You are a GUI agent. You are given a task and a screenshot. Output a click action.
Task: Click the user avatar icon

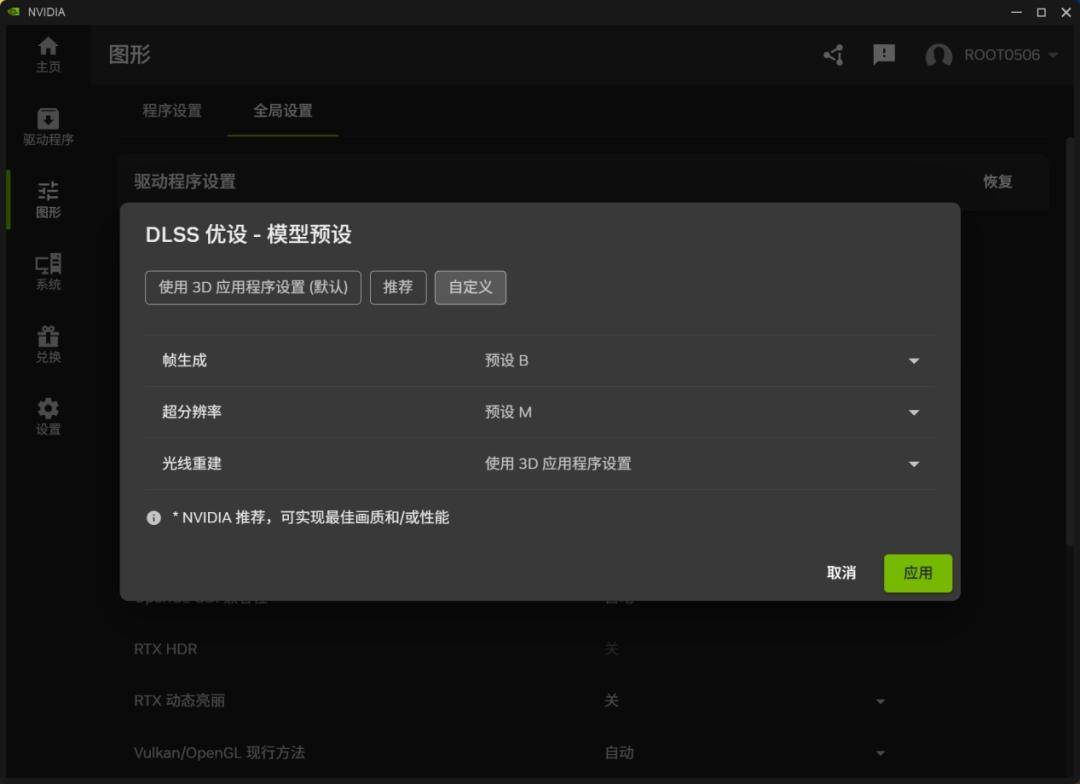(939, 55)
